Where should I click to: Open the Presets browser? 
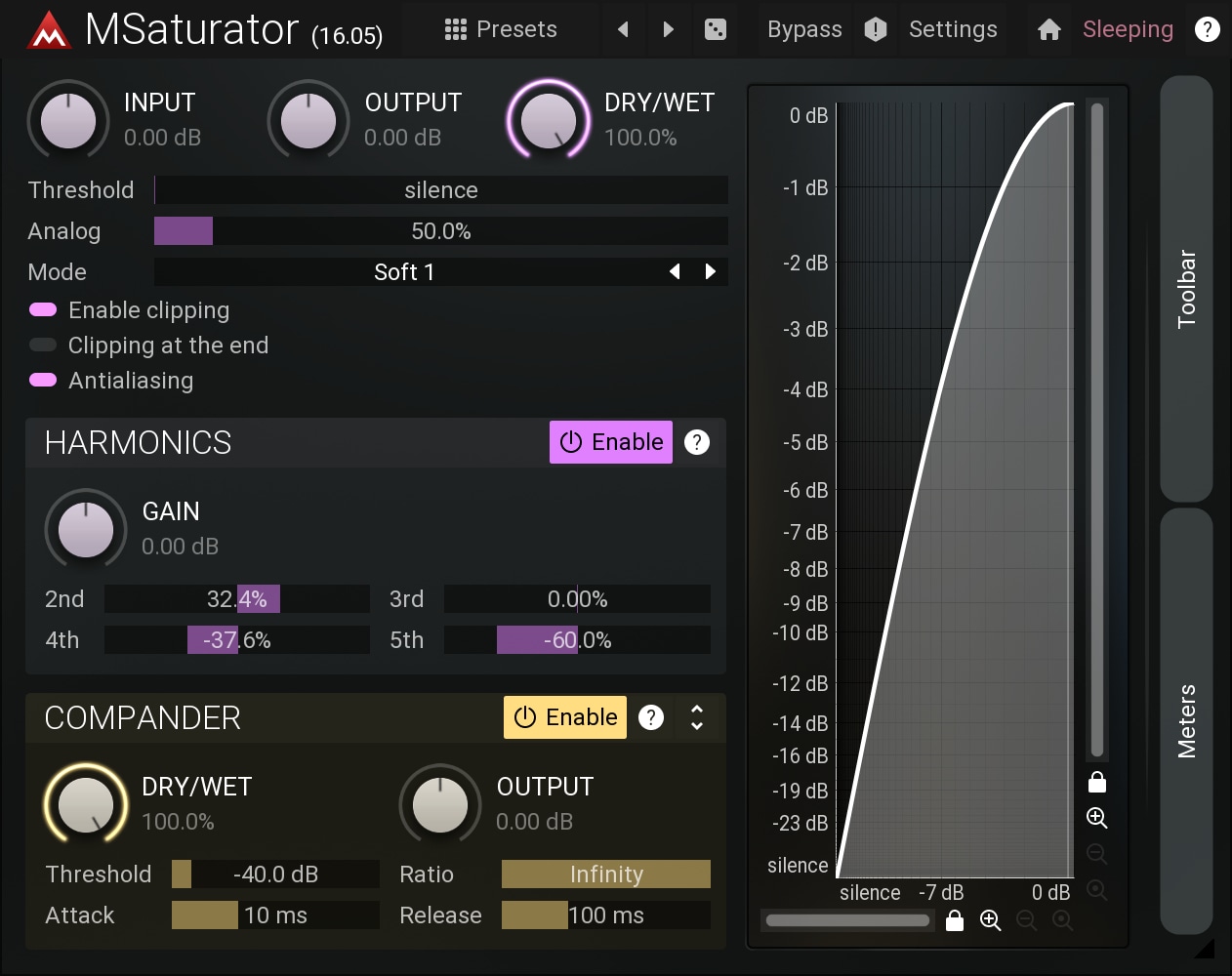pos(500,29)
